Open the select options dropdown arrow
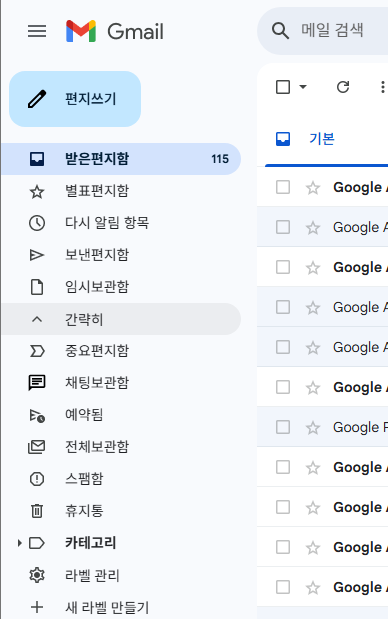Screen dimensions: 388x619 tap(303, 87)
